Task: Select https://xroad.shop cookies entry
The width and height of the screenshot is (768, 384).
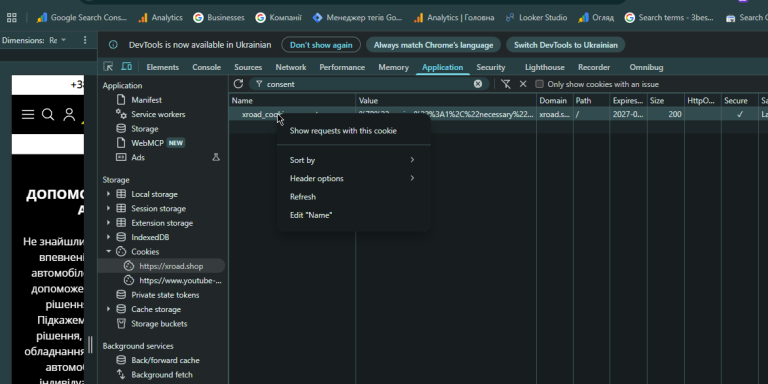Action: click(x=162, y=266)
